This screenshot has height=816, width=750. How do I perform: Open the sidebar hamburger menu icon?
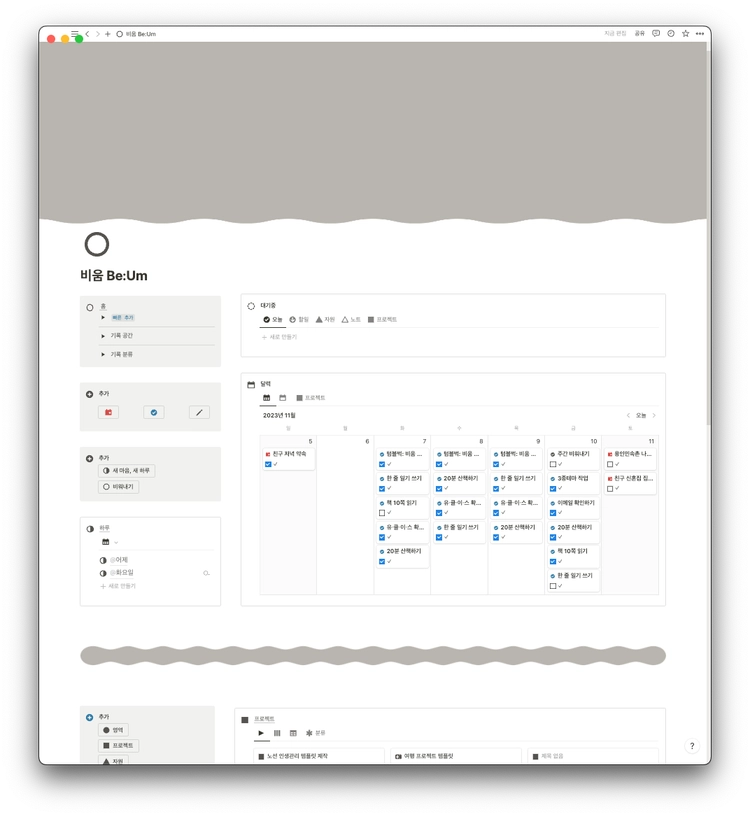point(75,33)
